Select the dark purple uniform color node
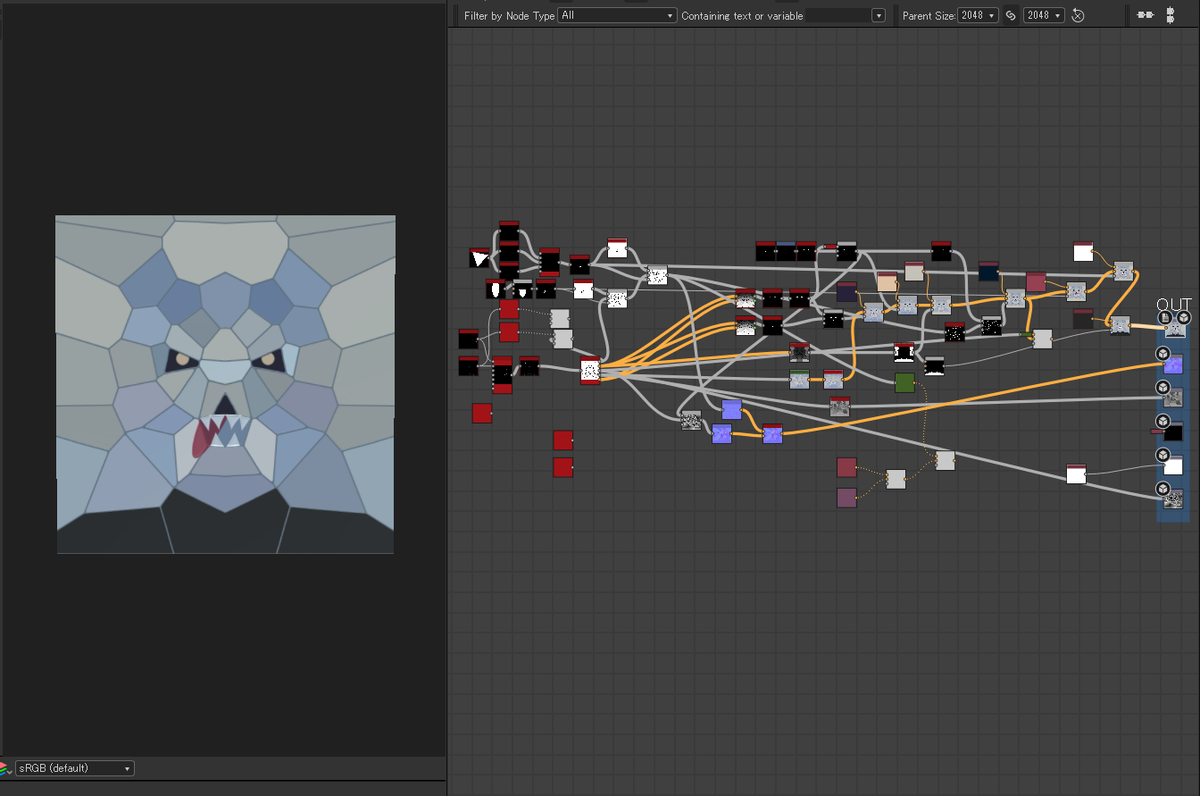1200x796 pixels. (846, 292)
